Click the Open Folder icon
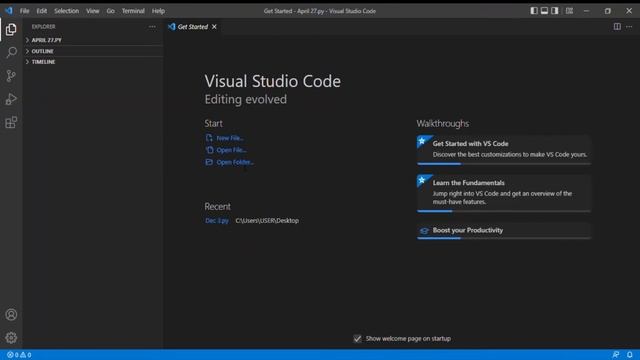This screenshot has width=640, height=360. click(209, 162)
